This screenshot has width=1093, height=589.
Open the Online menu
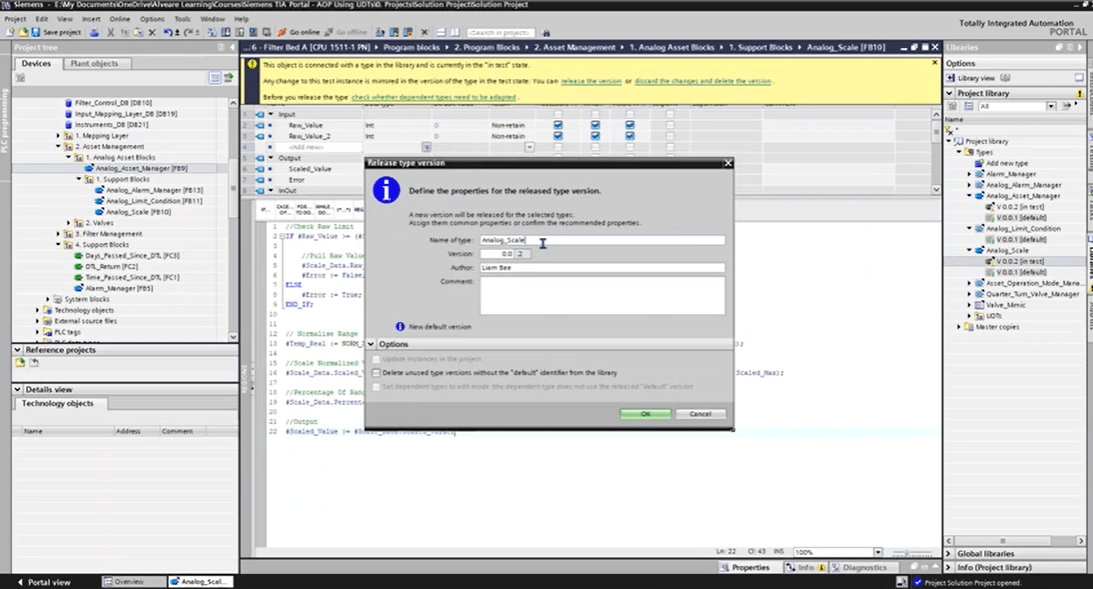tap(119, 19)
